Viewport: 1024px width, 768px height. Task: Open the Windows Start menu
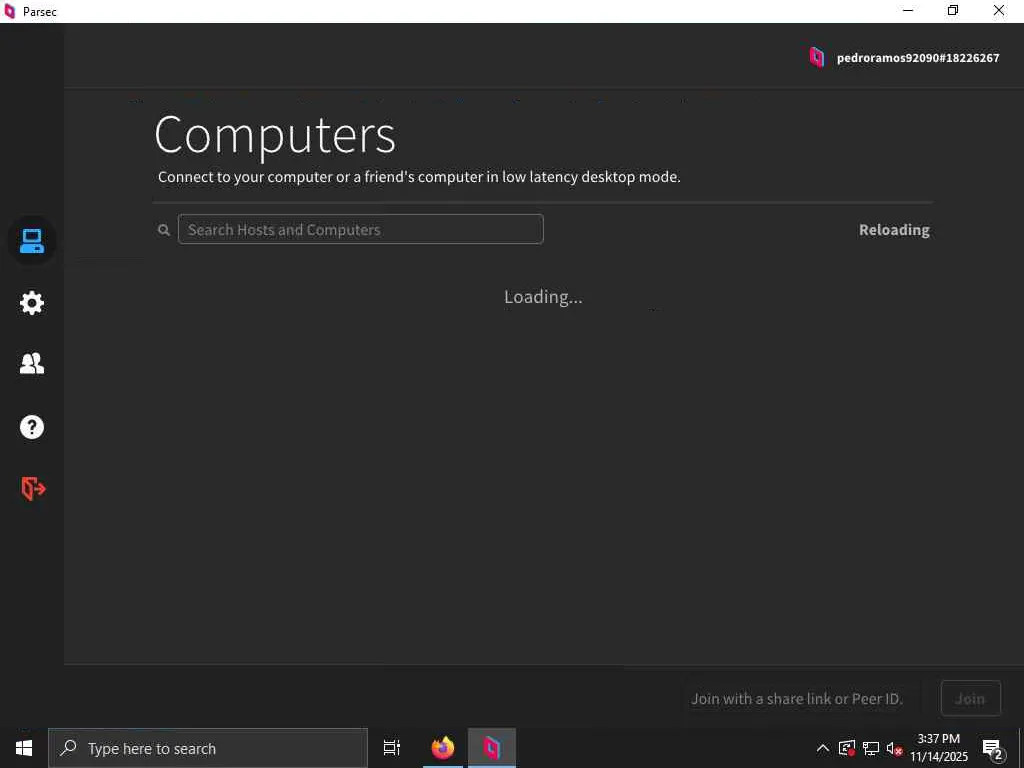[24, 748]
